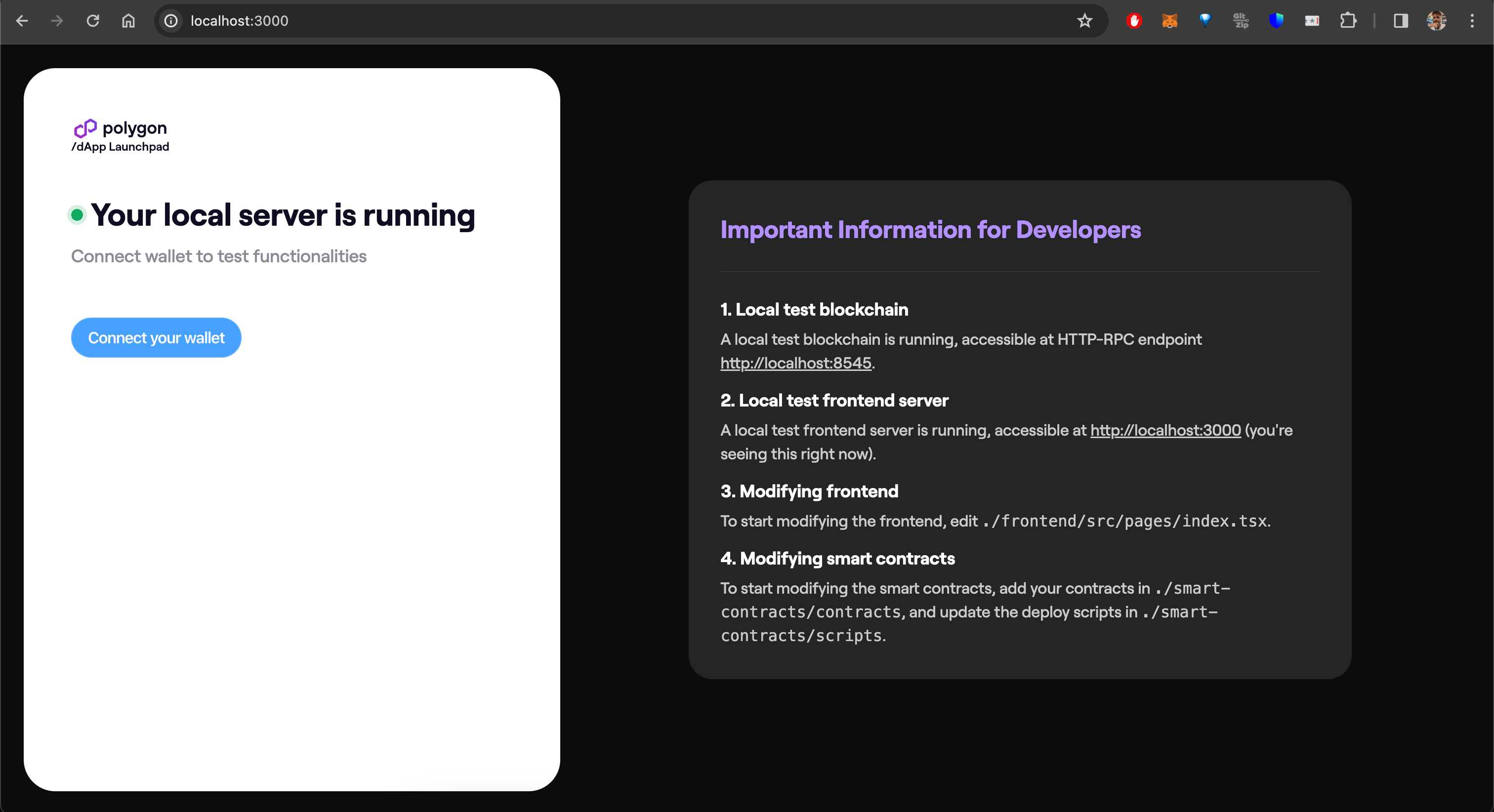Click the Extensions puzzle piece icon
This screenshot has height=812, width=1494.
coord(1348,21)
